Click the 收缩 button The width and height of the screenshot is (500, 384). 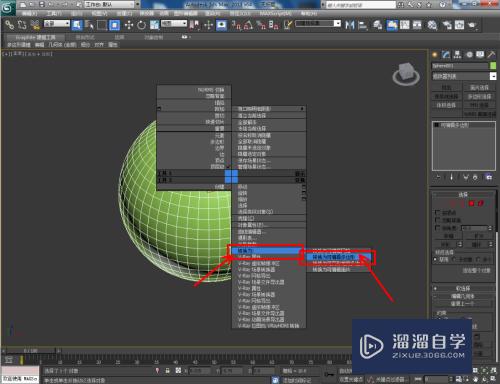tap(448, 236)
